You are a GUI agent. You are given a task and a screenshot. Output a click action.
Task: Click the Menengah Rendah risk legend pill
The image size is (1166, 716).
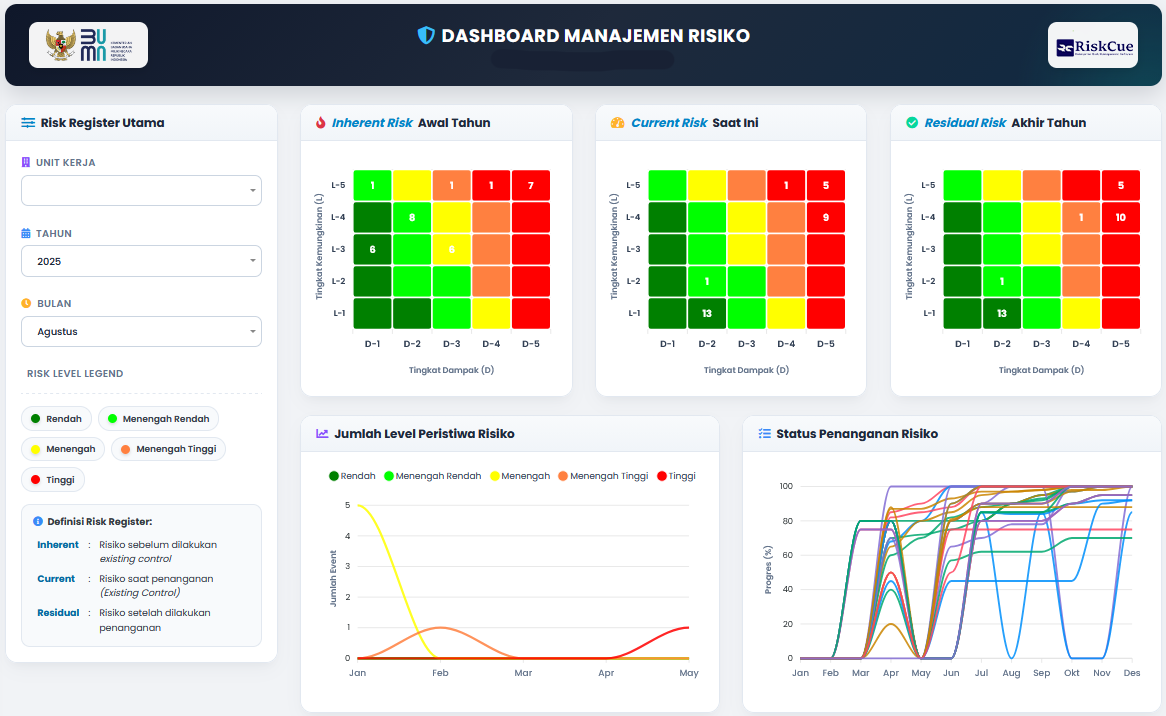coord(158,419)
